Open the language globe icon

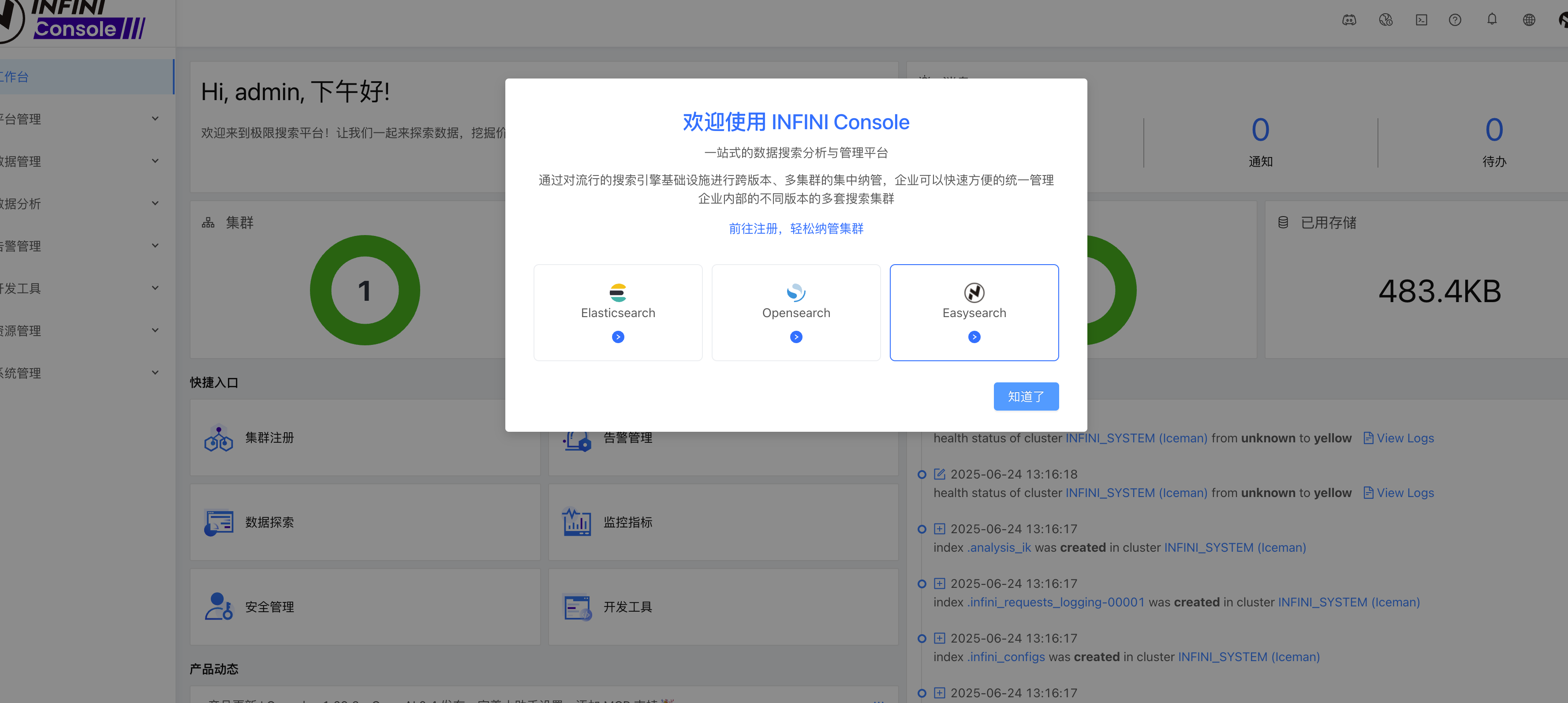click(1528, 19)
